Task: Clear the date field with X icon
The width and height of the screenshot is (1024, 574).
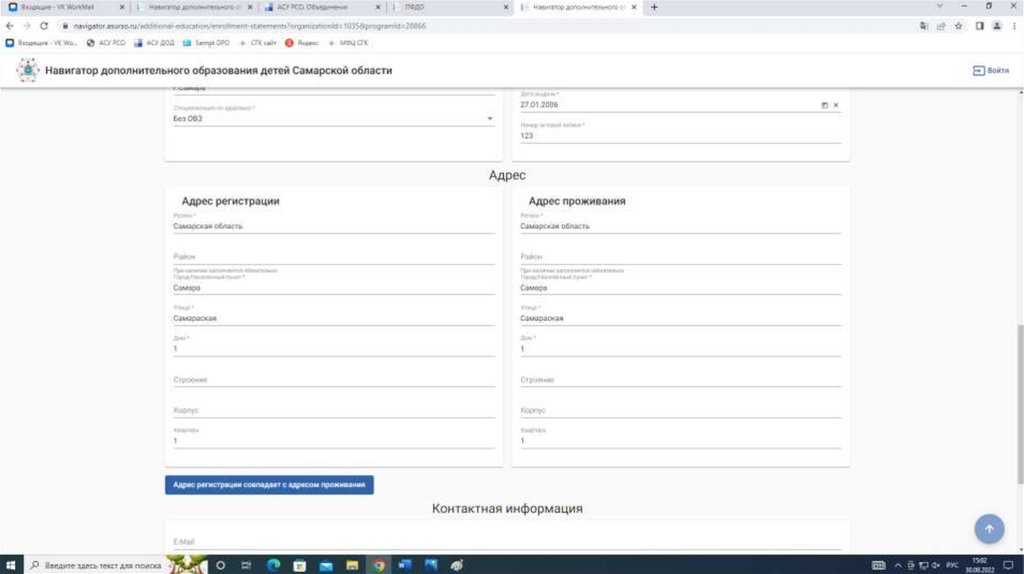Action: pyautogui.click(x=836, y=105)
